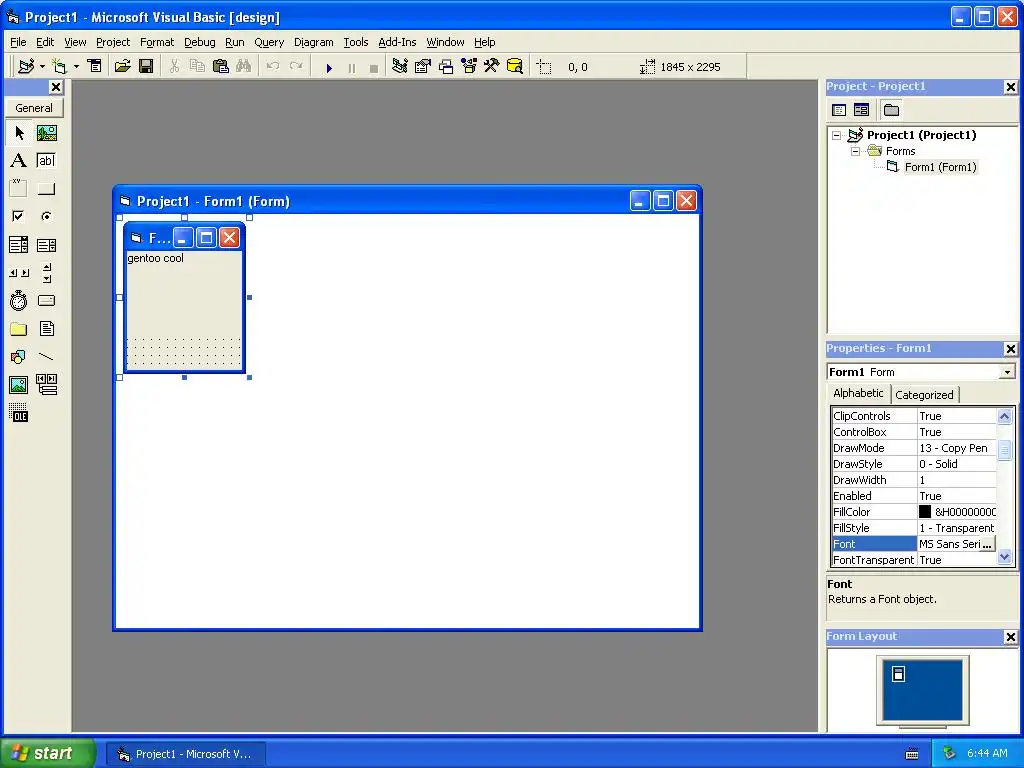Open the Add Project dropdown arrow
Viewport: 1024px width, 768px height.
(x=42, y=67)
